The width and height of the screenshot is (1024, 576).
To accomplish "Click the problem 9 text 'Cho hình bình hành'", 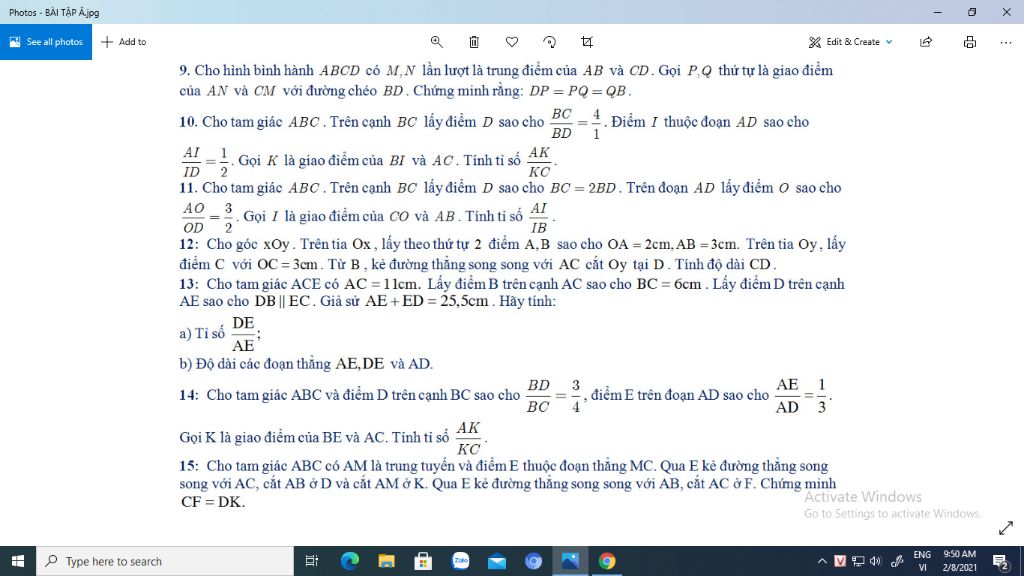I will (255, 71).
